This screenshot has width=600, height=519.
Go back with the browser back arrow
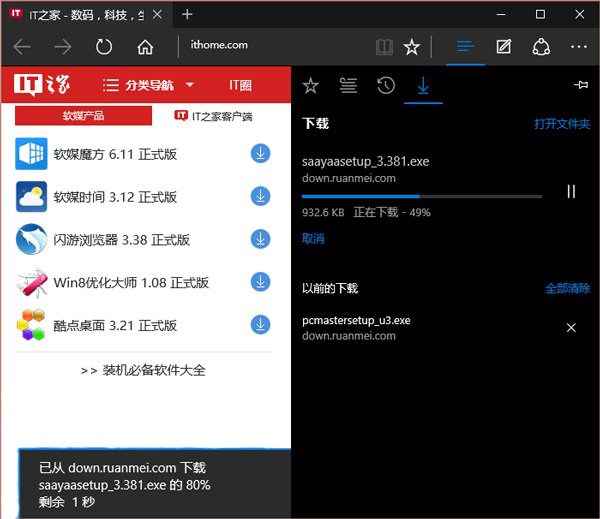click(22, 47)
